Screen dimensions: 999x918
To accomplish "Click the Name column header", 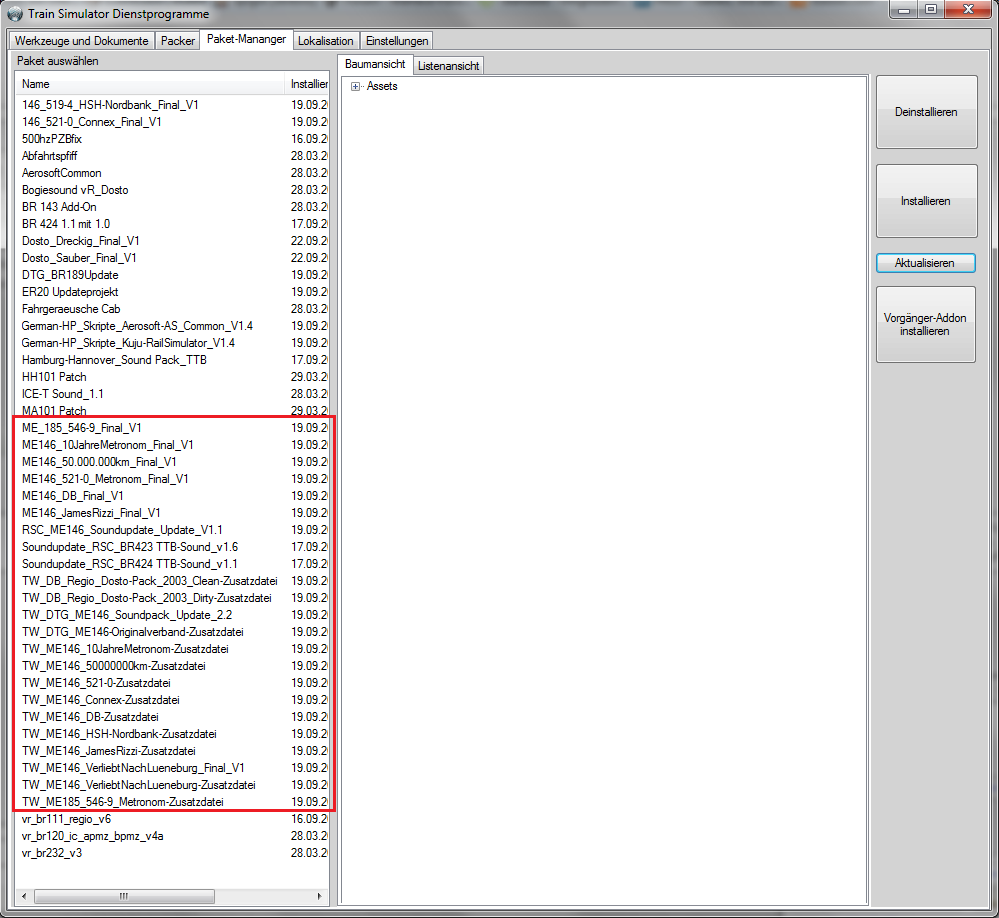I will click(150, 84).
